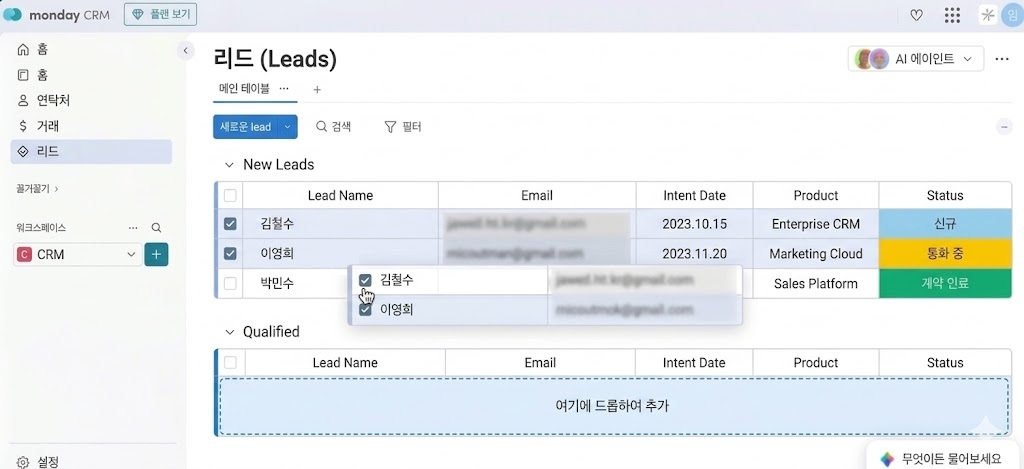Click the sparkle AI icon in top bar
The image size is (1024, 469).
click(987, 16)
